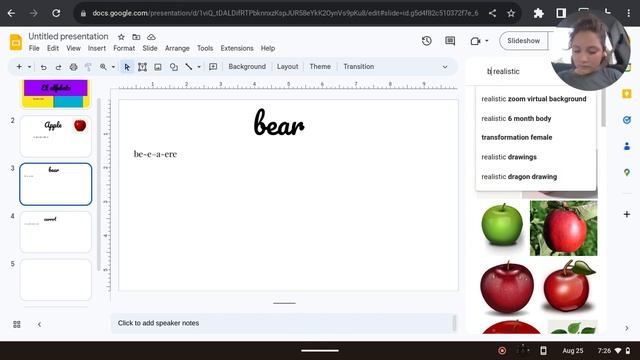Insert an image from toolbar

coord(158,67)
